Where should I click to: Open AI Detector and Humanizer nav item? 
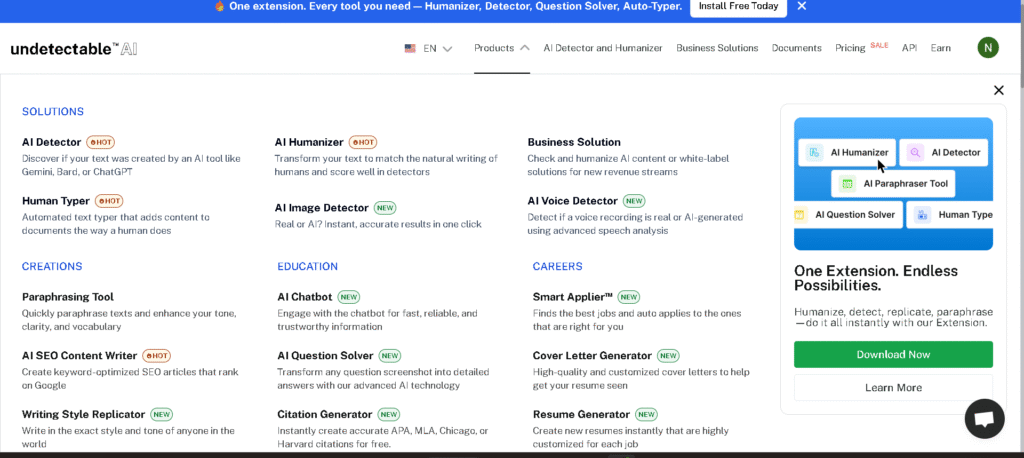point(603,48)
